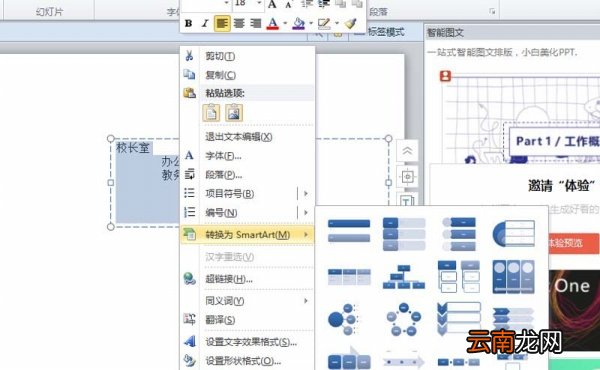Open the font size 18 dropdown

(259, 3)
